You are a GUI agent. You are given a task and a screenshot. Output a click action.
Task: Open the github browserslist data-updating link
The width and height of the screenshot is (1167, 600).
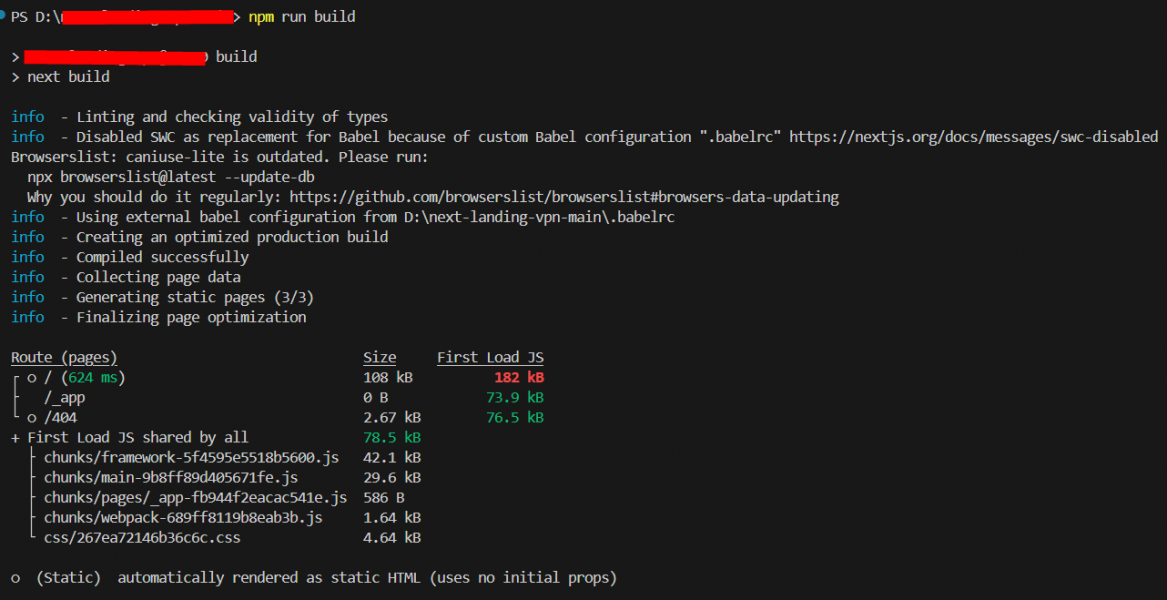[x=564, y=197]
